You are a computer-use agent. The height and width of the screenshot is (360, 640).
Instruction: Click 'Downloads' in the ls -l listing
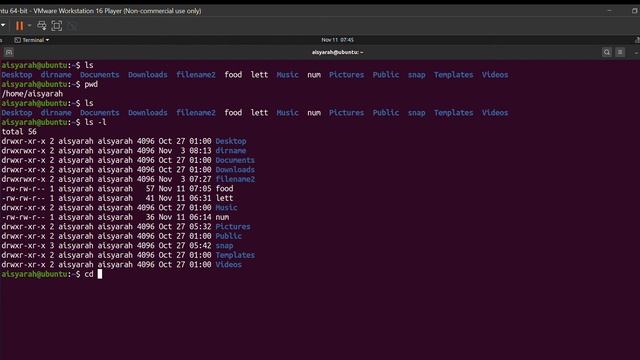[x=235, y=170]
